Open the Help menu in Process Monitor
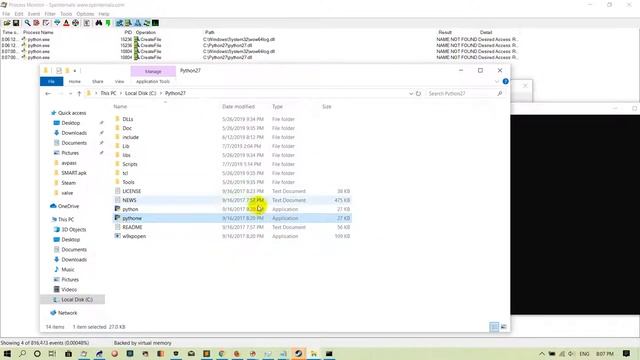This screenshot has height=360, width=640. click(104, 14)
